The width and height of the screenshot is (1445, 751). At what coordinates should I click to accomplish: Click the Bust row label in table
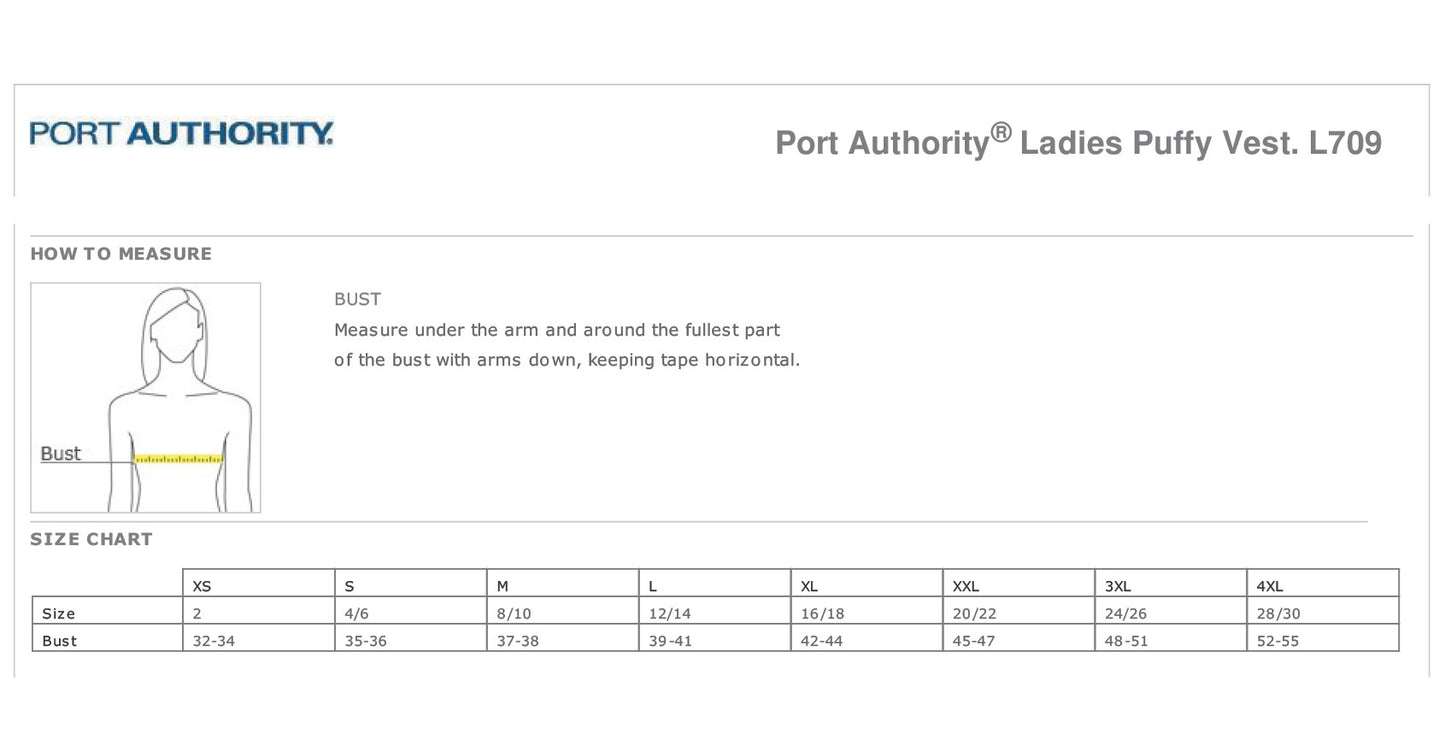[x=60, y=641]
